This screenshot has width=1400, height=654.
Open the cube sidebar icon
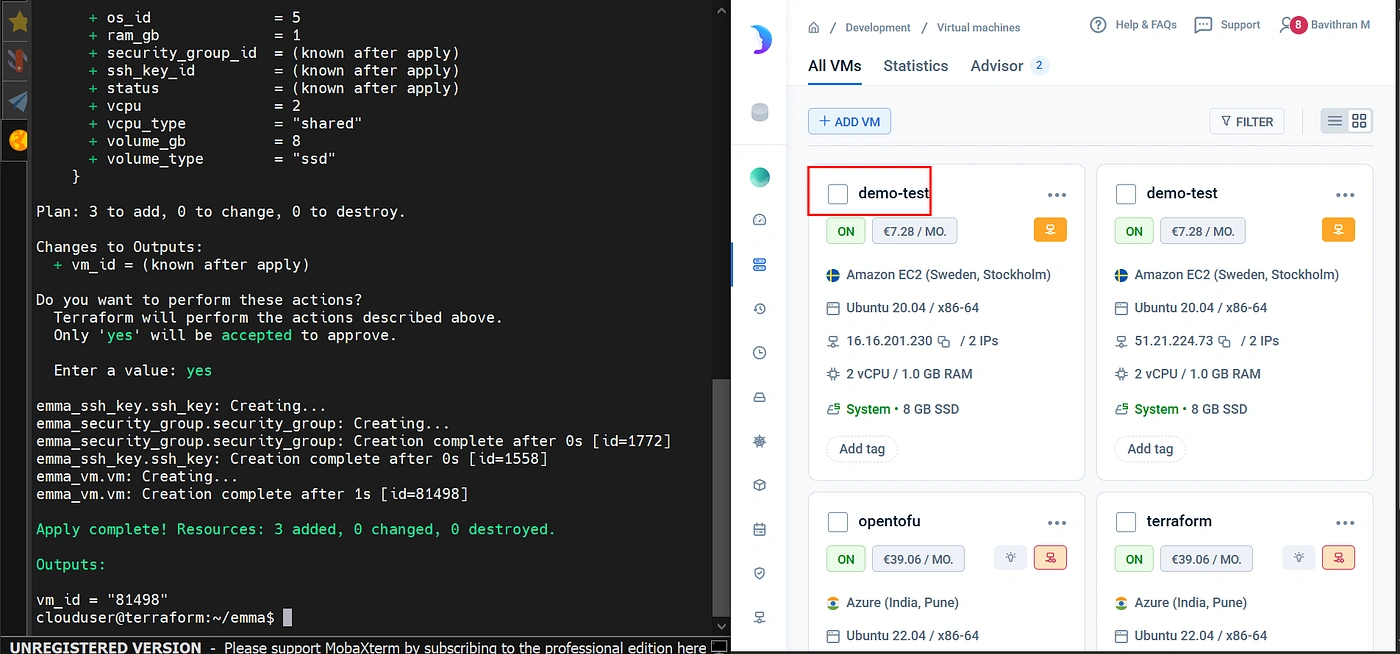pos(759,485)
